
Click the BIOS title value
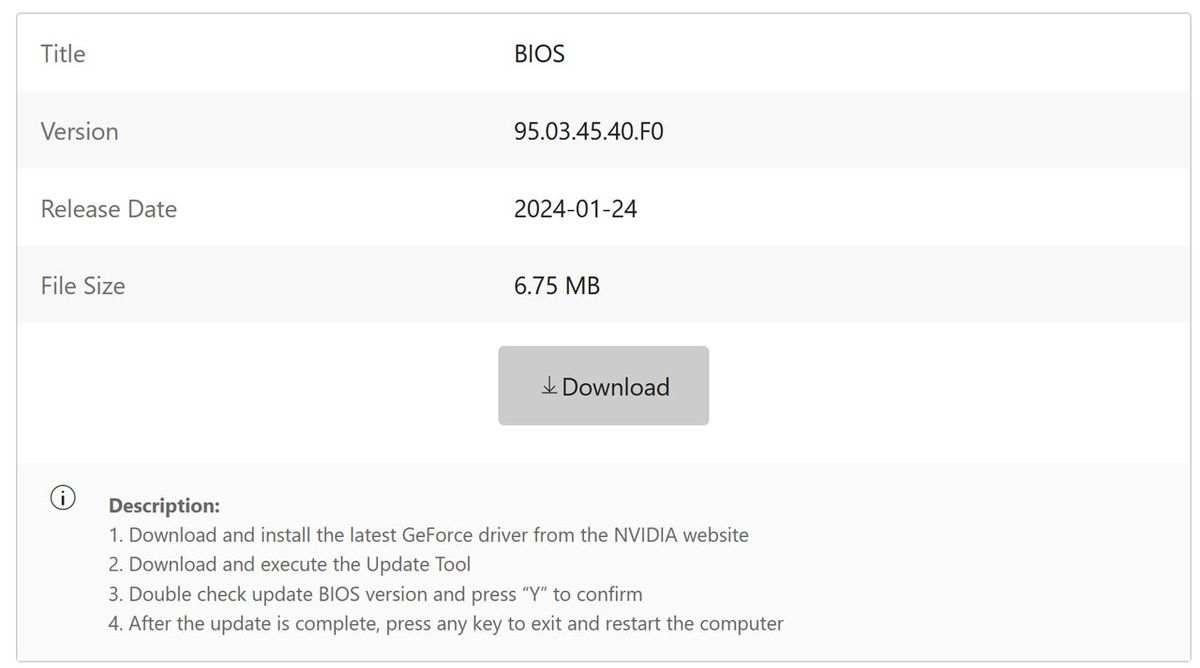coord(539,54)
